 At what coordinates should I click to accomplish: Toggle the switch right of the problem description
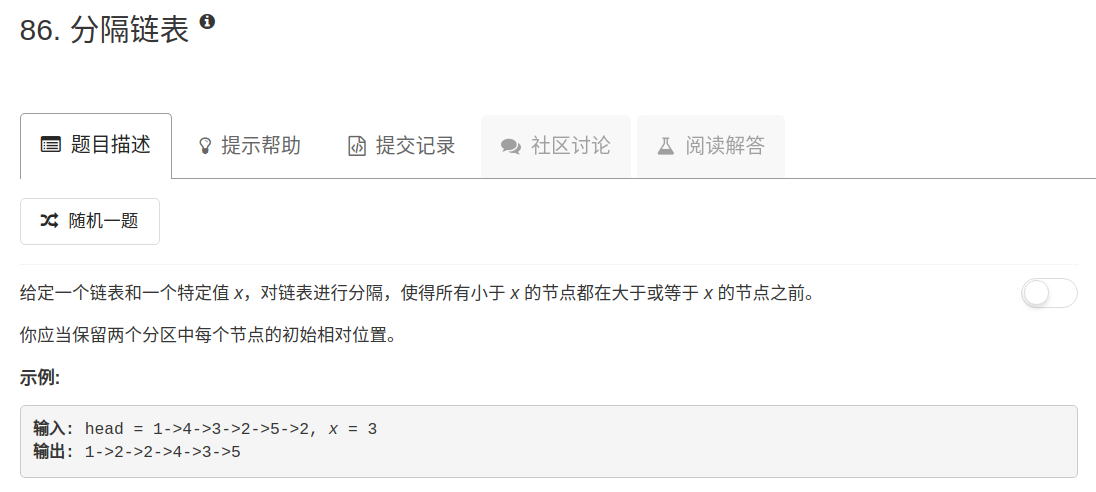click(x=1049, y=293)
